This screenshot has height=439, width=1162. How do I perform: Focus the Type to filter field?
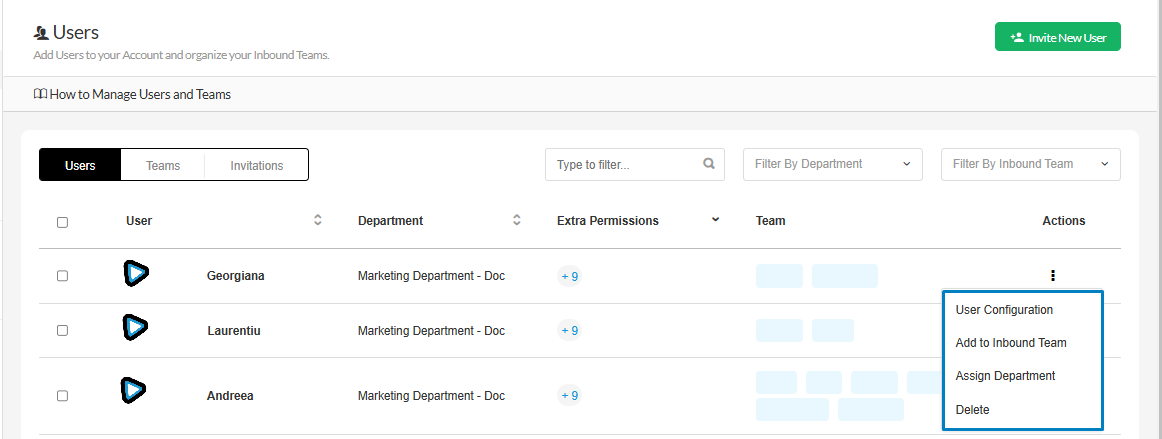pos(624,164)
